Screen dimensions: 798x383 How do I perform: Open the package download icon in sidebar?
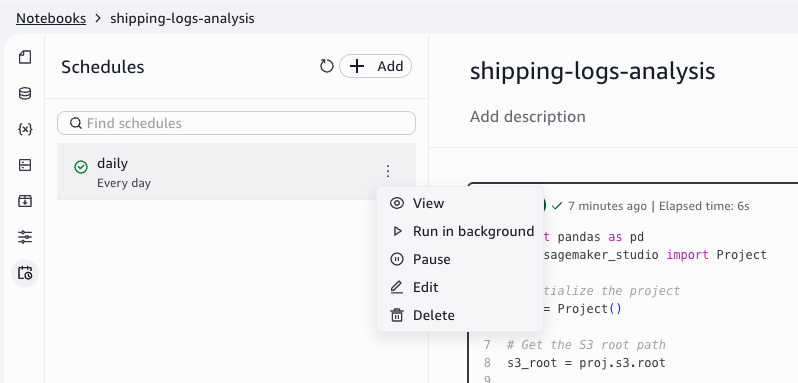25,201
